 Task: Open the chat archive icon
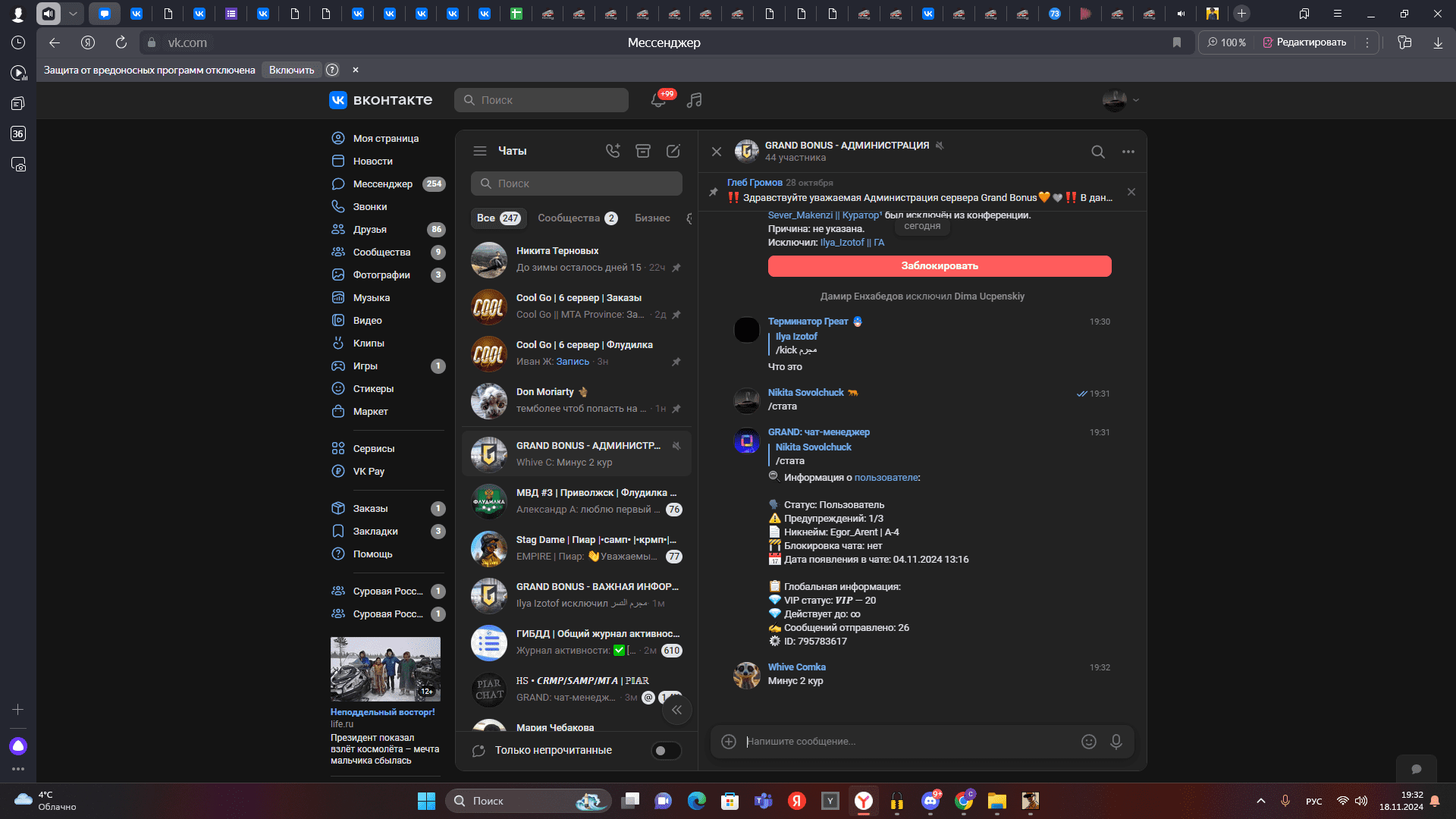(x=643, y=151)
